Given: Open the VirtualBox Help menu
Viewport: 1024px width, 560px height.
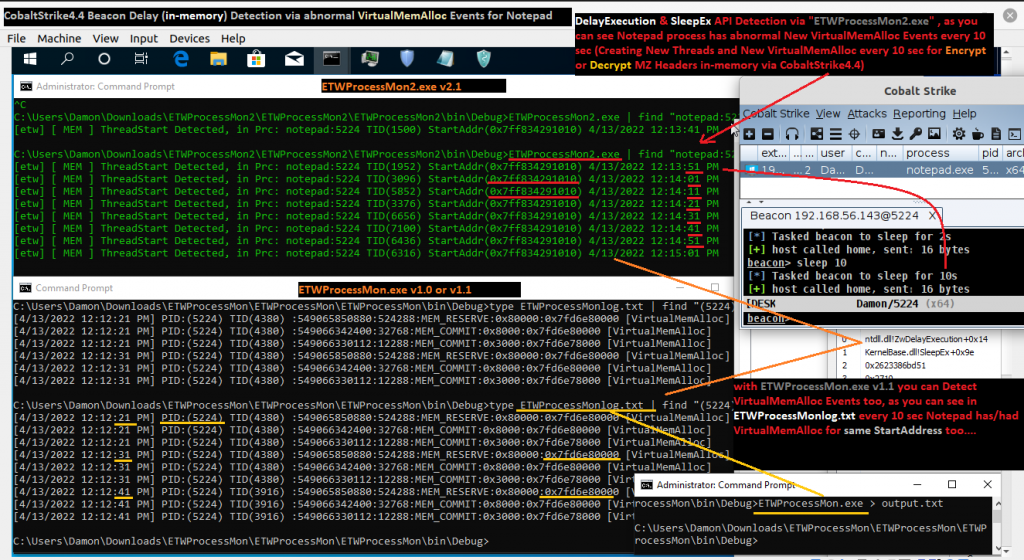Looking at the screenshot, I should 233,39.
